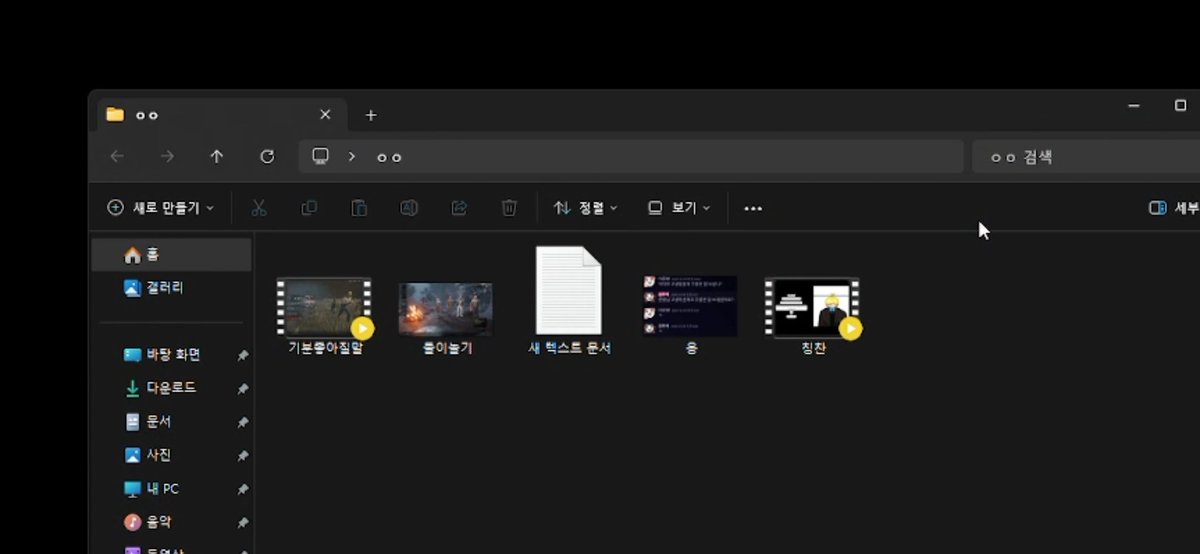The height and width of the screenshot is (554, 1200).
Task: Click the Copy icon in toolbar
Action: pyautogui.click(x=309, y=208)
